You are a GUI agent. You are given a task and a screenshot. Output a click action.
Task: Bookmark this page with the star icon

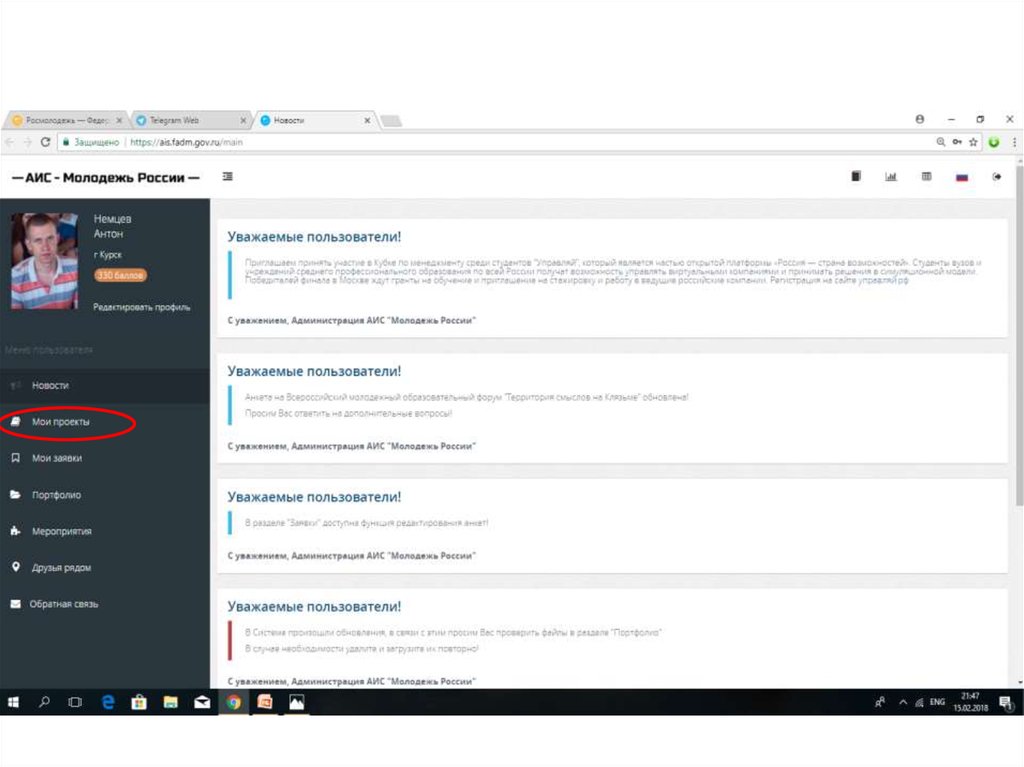[x=973, y=142]
